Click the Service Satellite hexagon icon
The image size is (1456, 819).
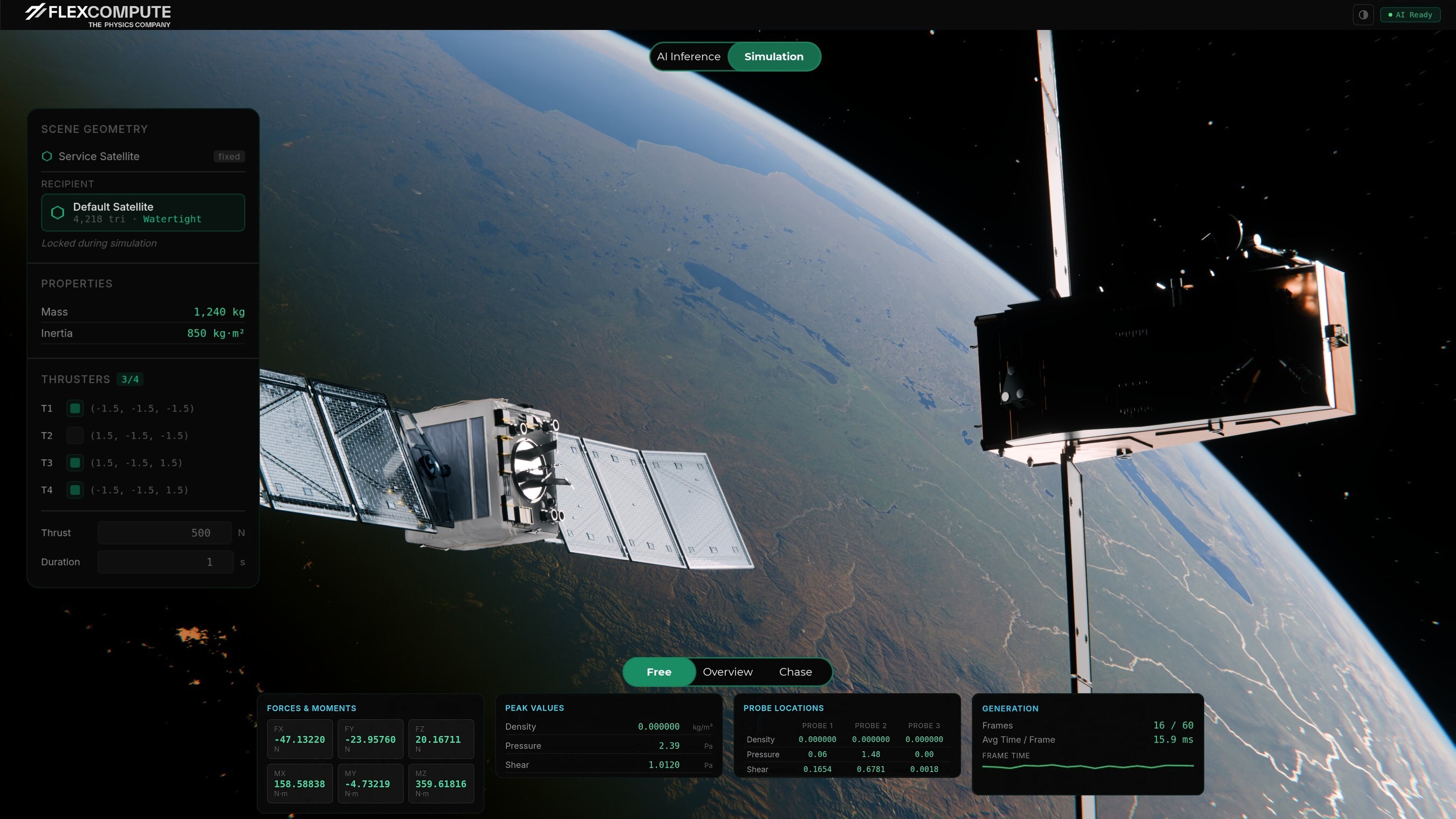pyautogui.click(x=47, y=156)
